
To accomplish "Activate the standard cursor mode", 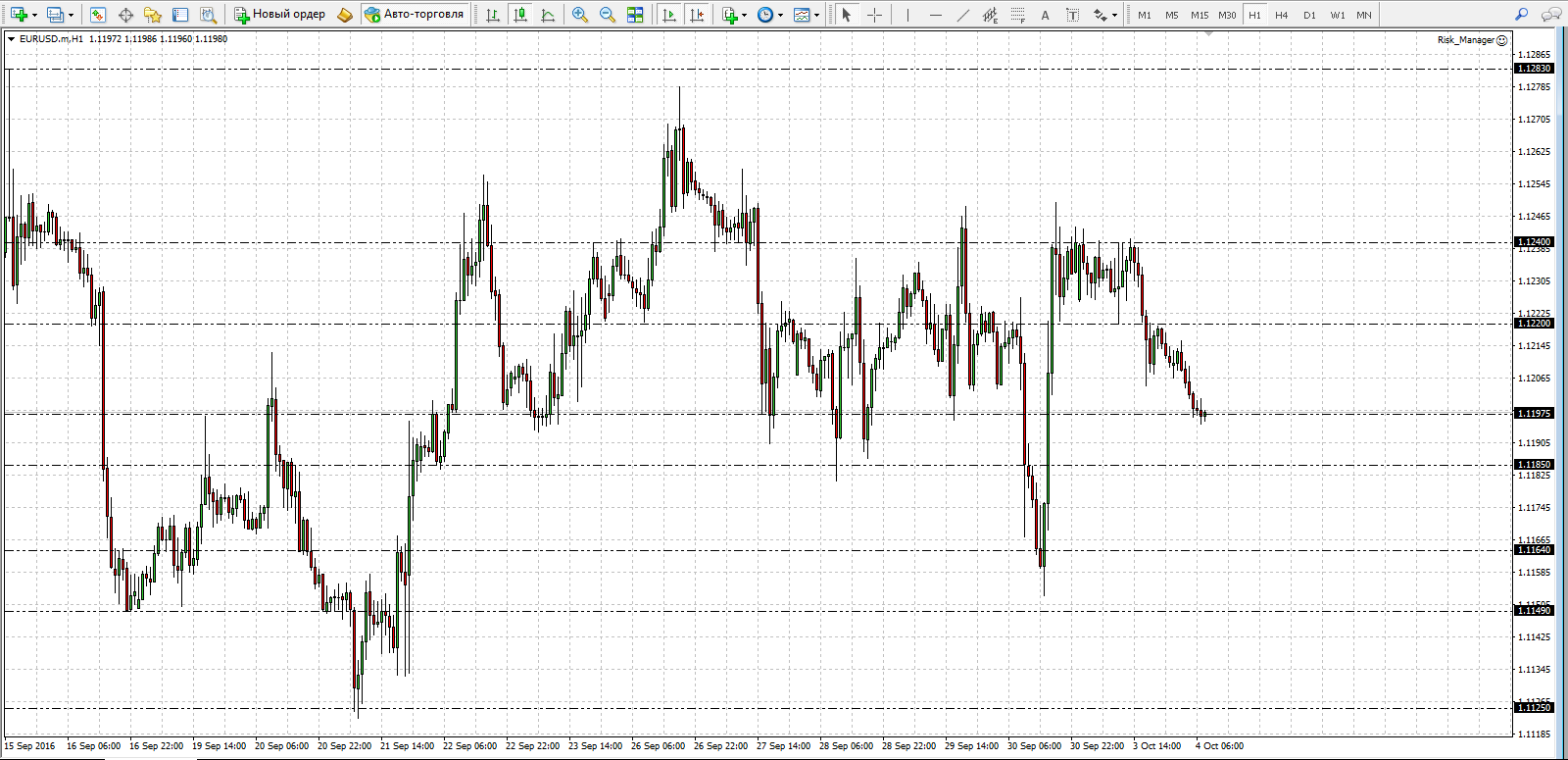I will click(847, 15).
